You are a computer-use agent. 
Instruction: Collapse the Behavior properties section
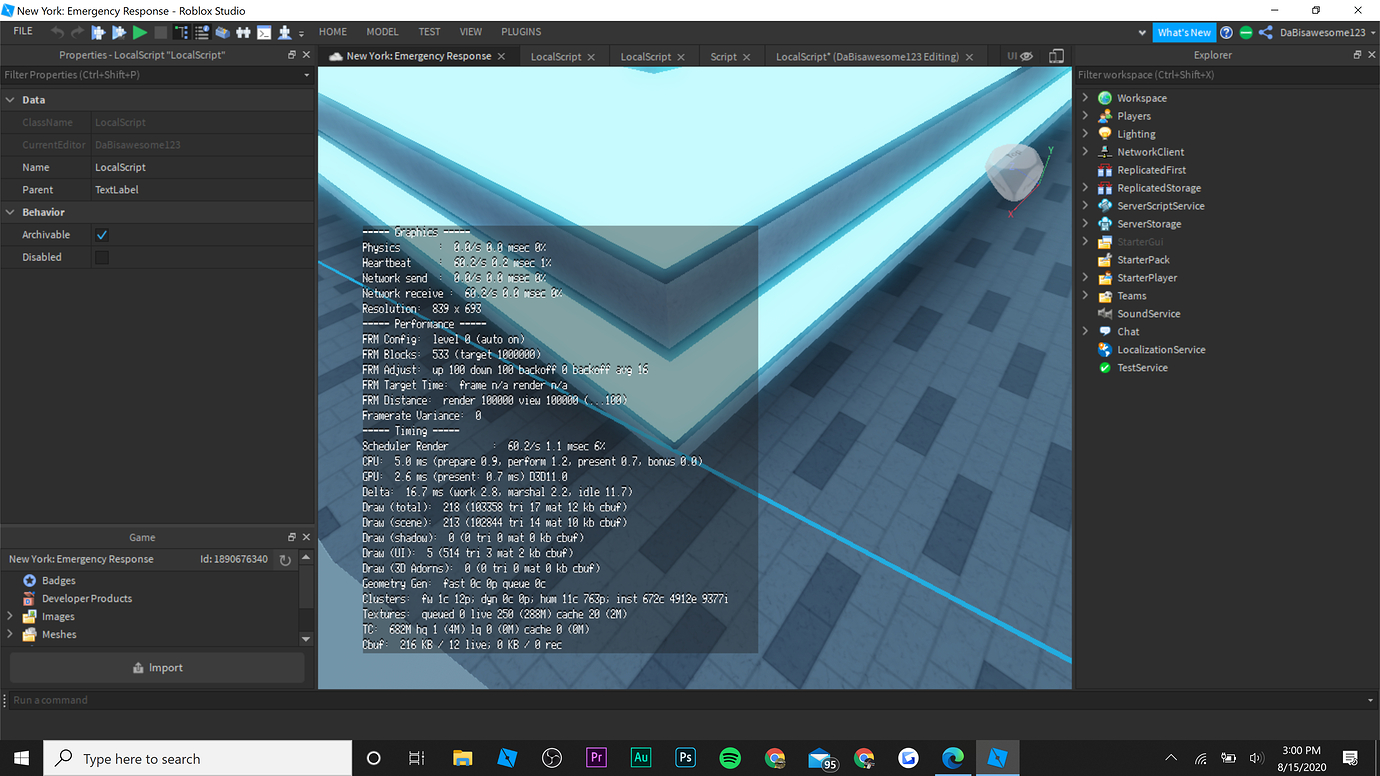10,212
